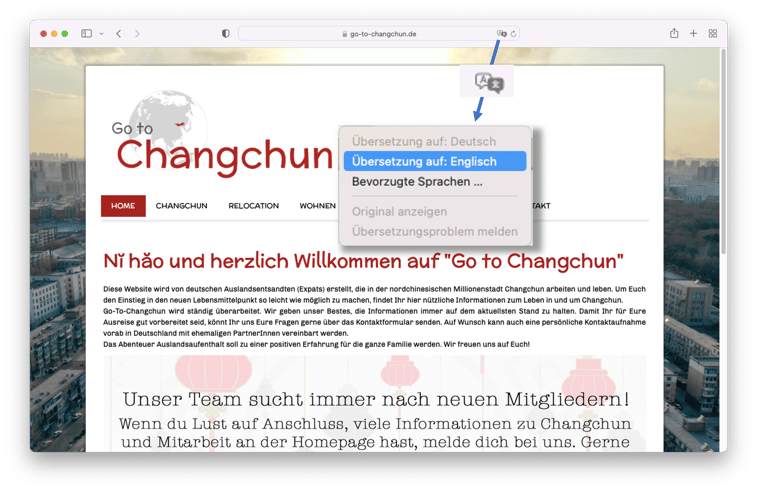Open the Share menu
Image resolution: width=757 pixels, height=491 pixels.
coord(674,33)
